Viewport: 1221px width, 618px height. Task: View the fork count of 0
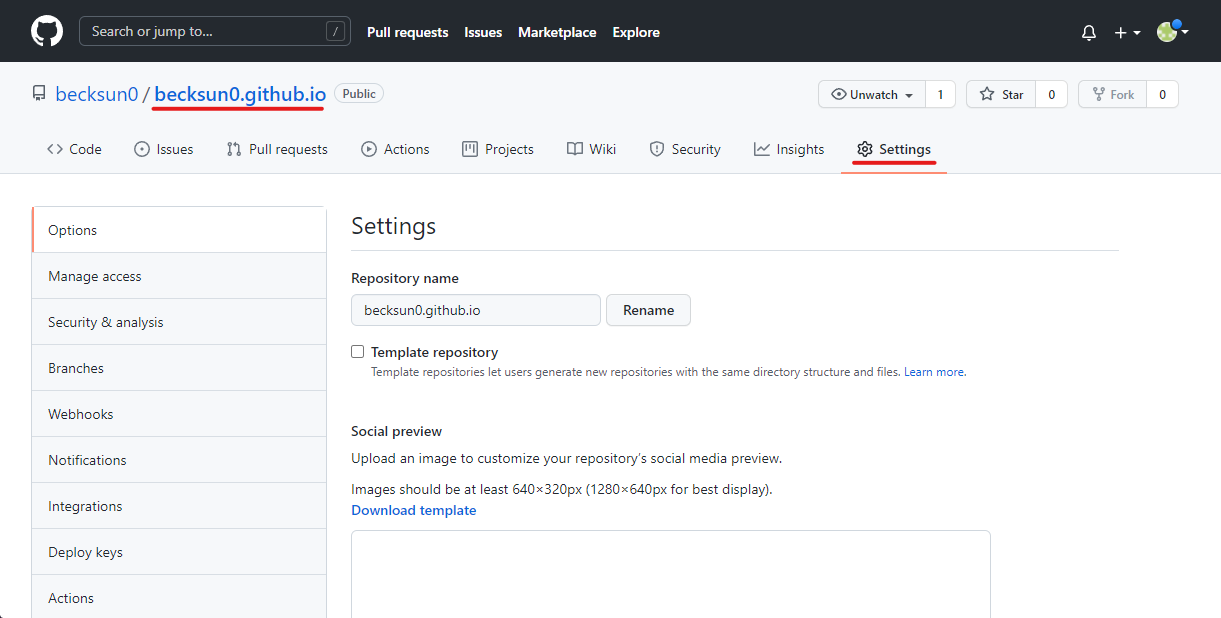click(x=1162, y=94)
